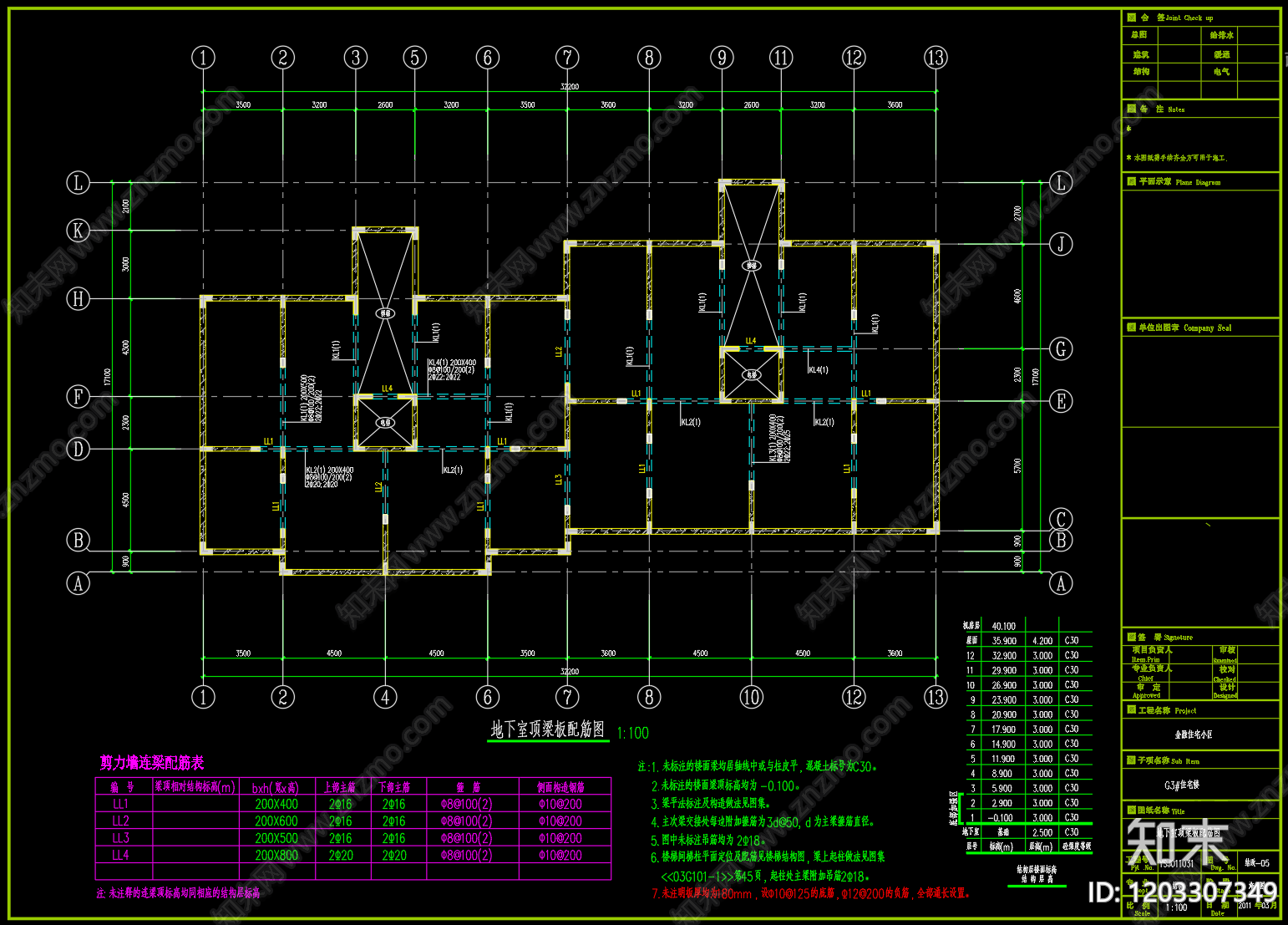Click the 侧面构造钢筋 column header
Screen dimensions: 1288x925
pyautogui.click(x=561, y=787)
